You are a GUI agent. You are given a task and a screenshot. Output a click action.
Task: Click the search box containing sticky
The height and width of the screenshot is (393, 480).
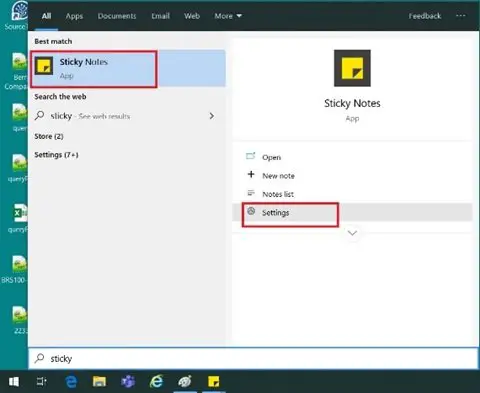coord(253,358)
